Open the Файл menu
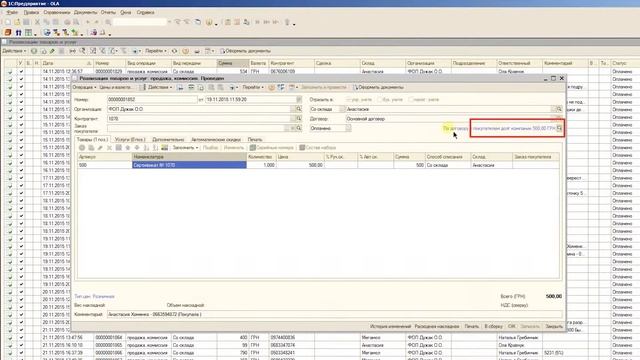The width and height of the screenshot is (640, 360). pyautogui.click(x=12, y=12)
